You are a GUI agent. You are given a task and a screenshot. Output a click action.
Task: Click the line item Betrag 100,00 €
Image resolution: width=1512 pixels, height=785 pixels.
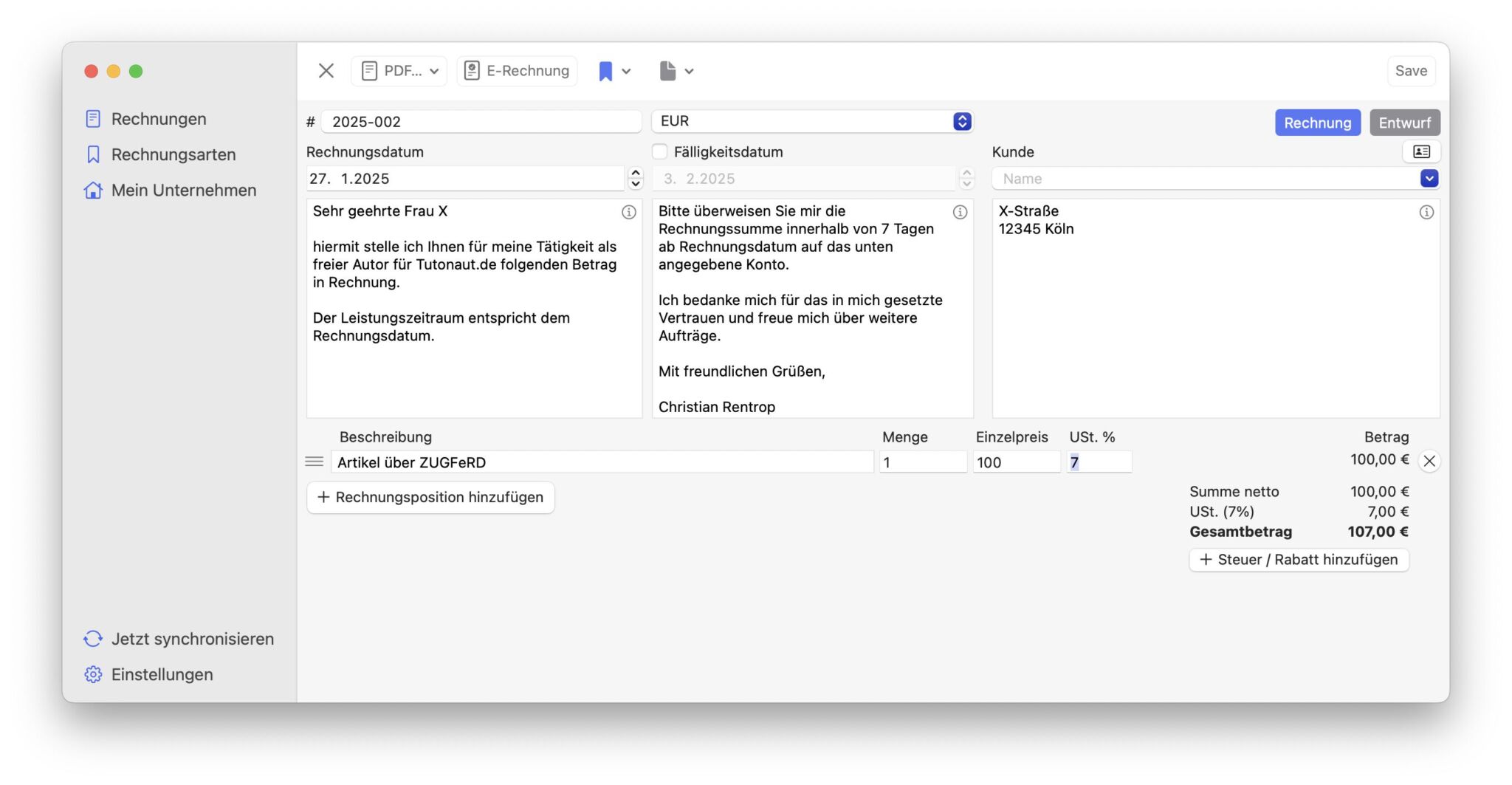pos(1379,459)
